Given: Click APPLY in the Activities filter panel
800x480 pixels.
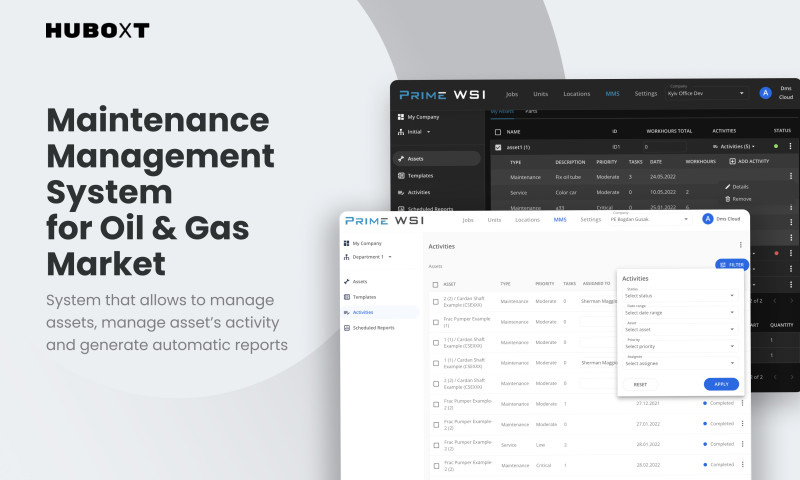Looking at the screenshot, I should pos(721,384).
